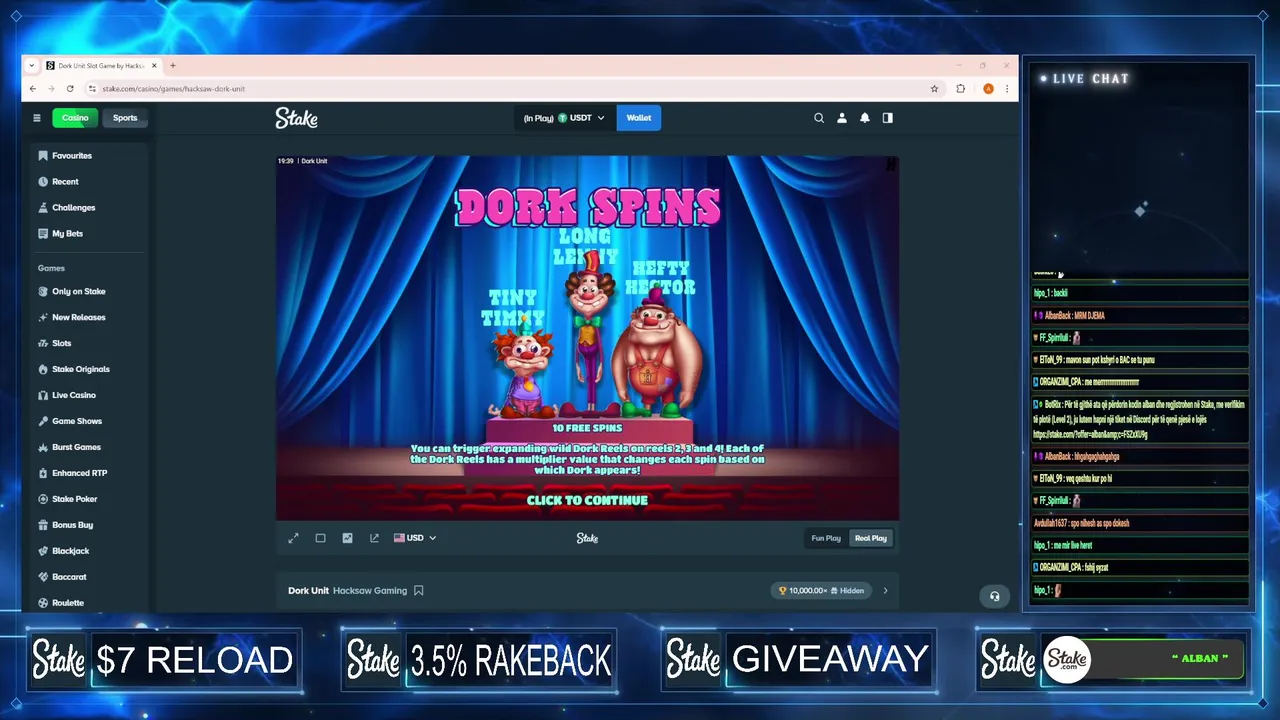Screen dimensions: 1280x720
Task: Click Hacksaw Gaming provider link
Action: click(x=370, y=591)
